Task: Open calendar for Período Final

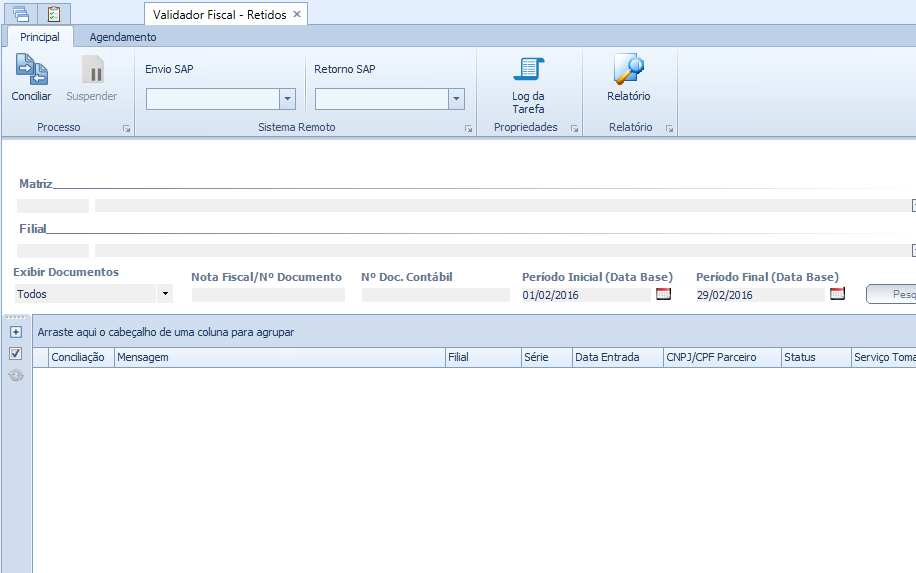Action: 837,294
